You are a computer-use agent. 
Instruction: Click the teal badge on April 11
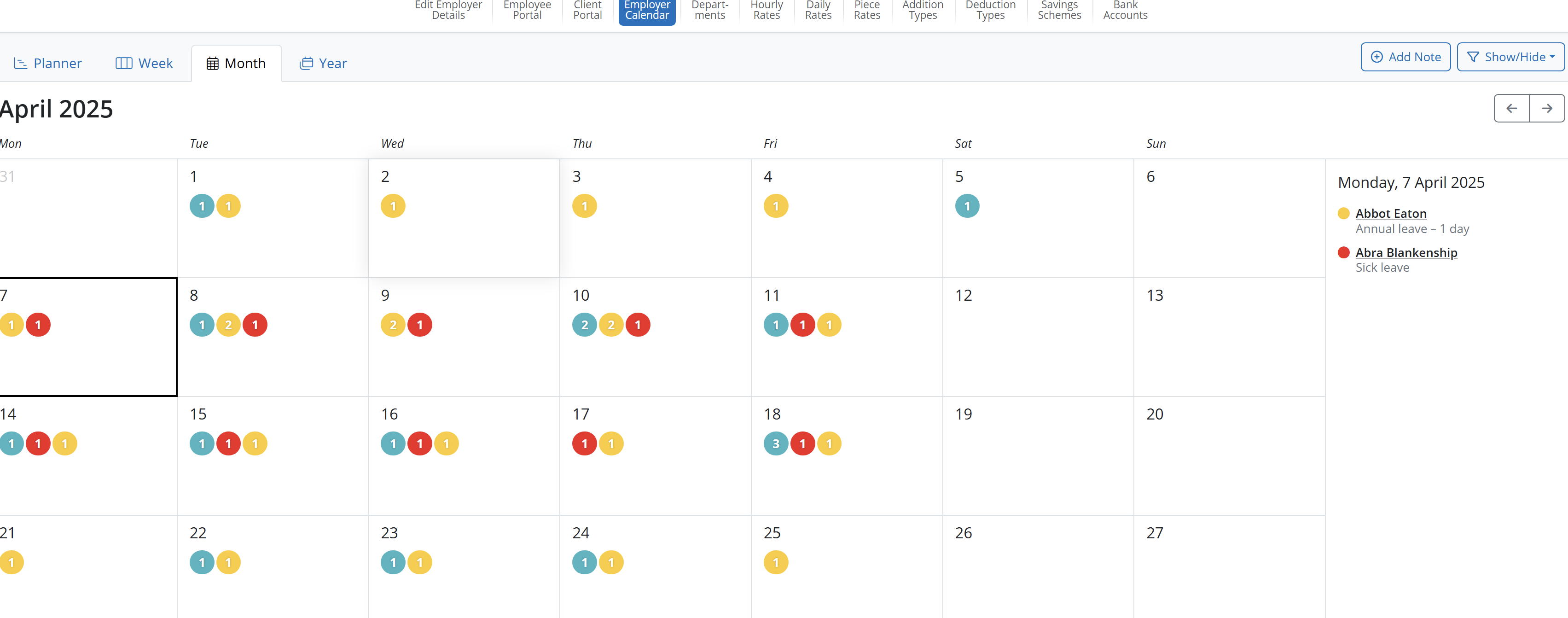click(776, 325)
